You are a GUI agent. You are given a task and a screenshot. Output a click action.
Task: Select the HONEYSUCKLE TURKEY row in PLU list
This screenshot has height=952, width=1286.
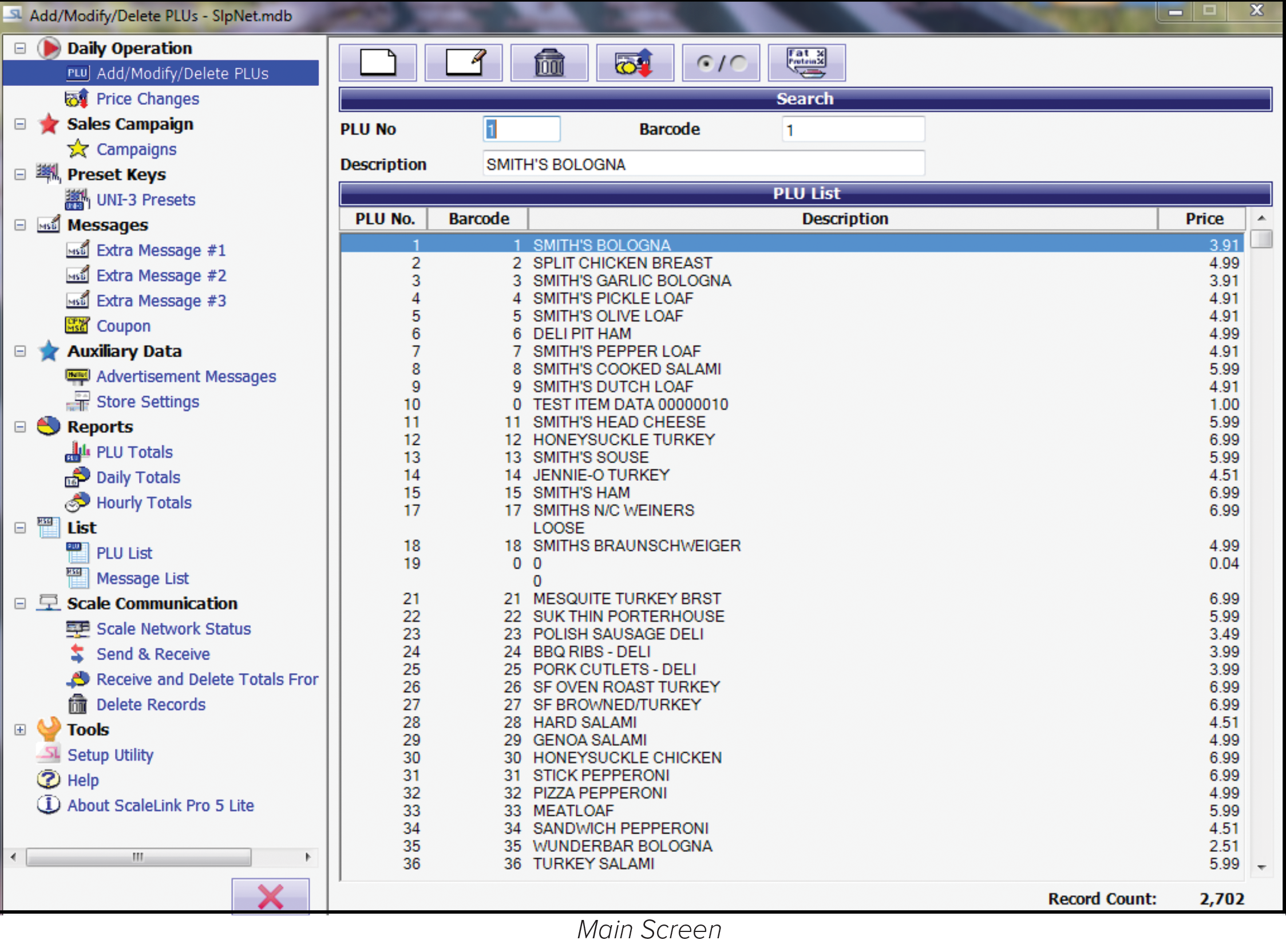[623, 440]
